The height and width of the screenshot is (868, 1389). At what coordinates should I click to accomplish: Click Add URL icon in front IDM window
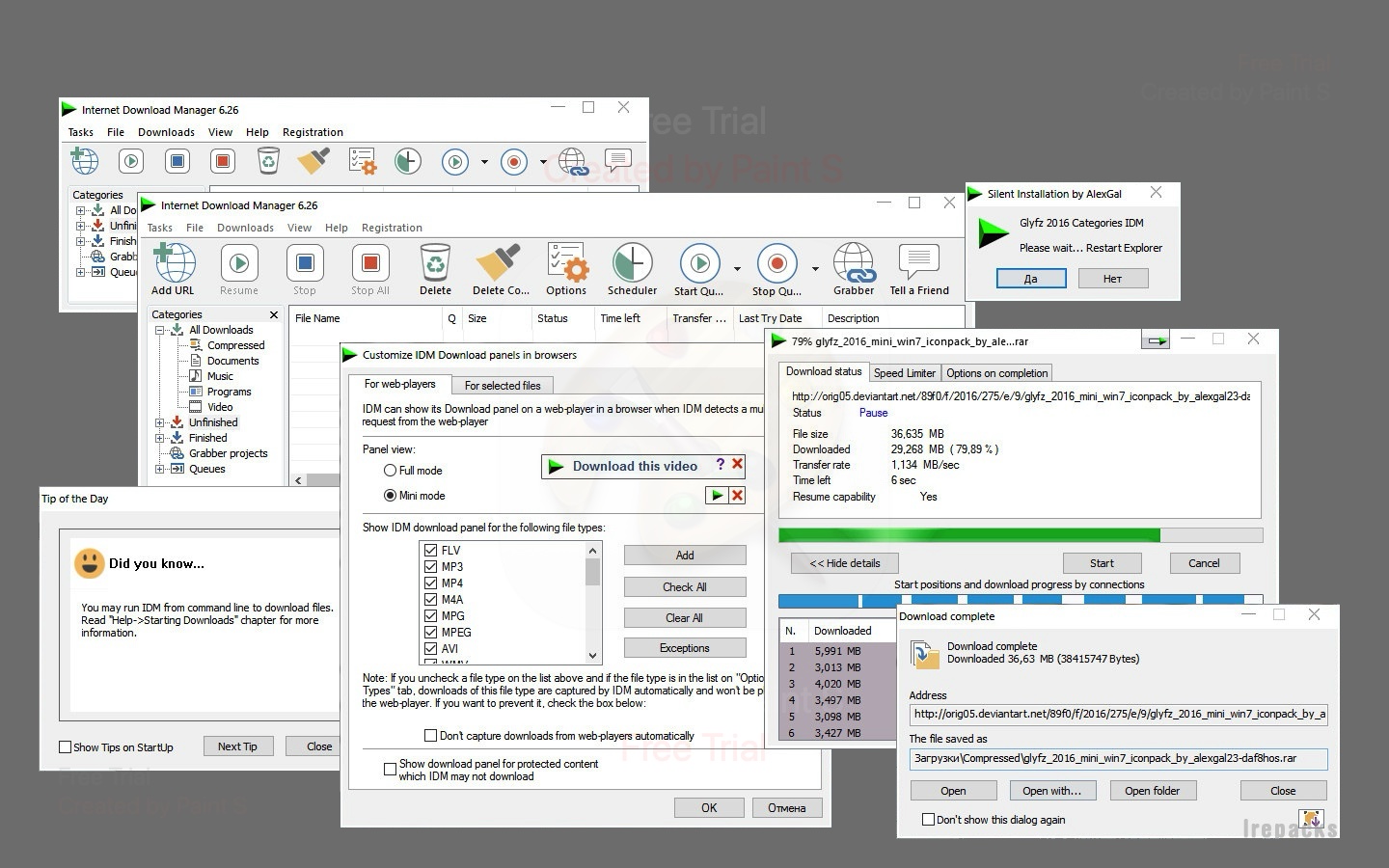pos(175,262)
